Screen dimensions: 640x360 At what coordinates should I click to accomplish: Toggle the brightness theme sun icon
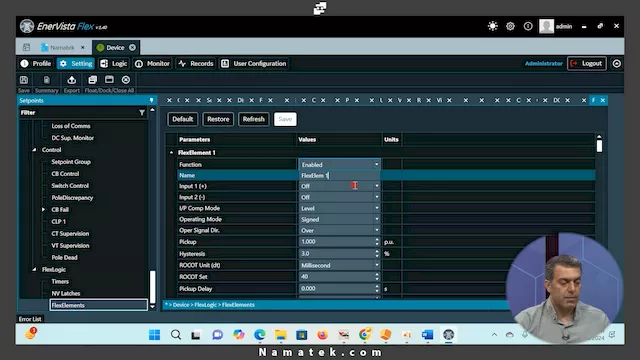(x=493, y=26)
